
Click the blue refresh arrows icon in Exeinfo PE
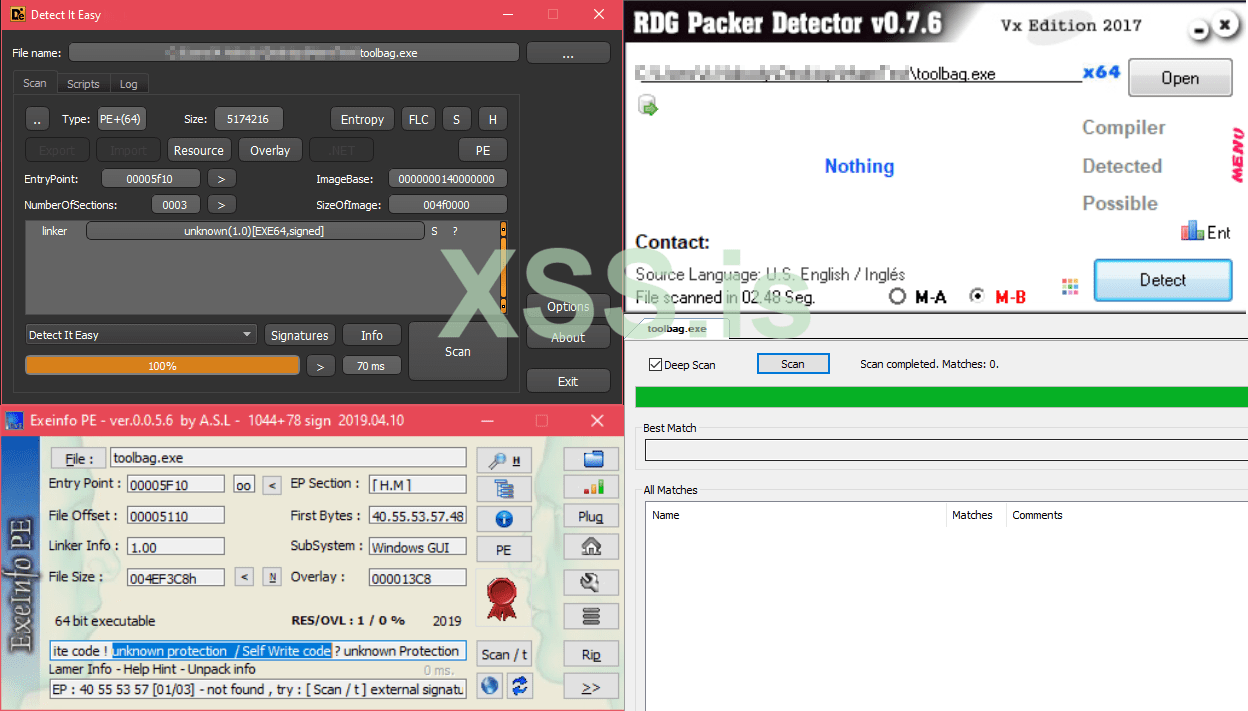pyautogui.click(x=519, y=686)
